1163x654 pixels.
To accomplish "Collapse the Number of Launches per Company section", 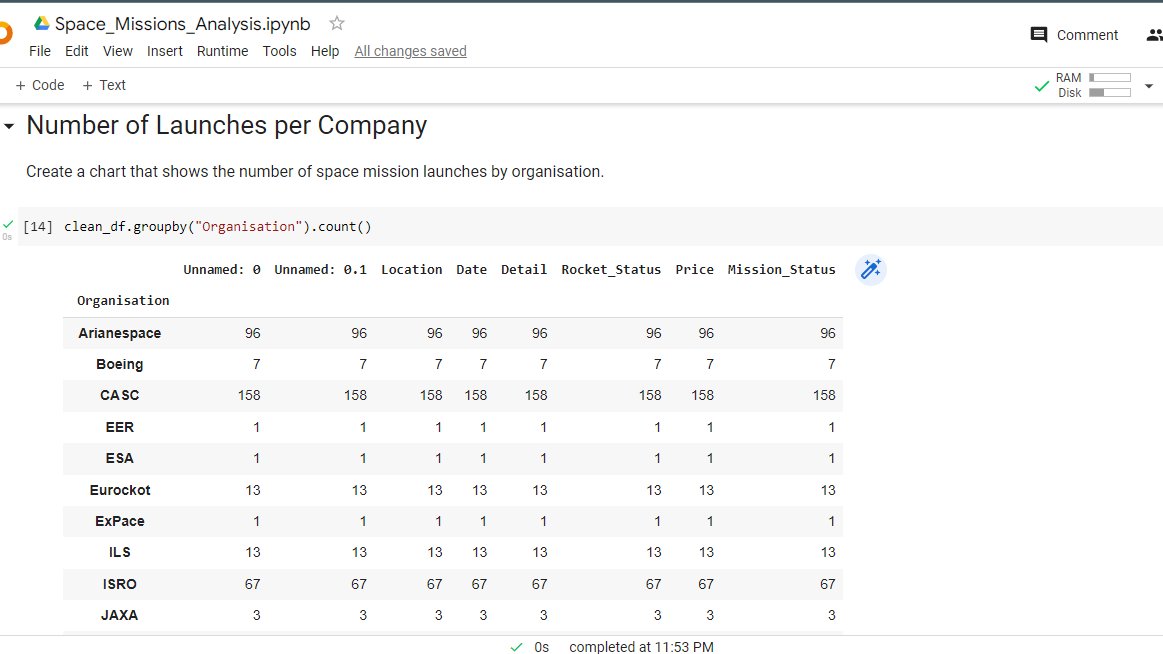I will coord(9,127).
